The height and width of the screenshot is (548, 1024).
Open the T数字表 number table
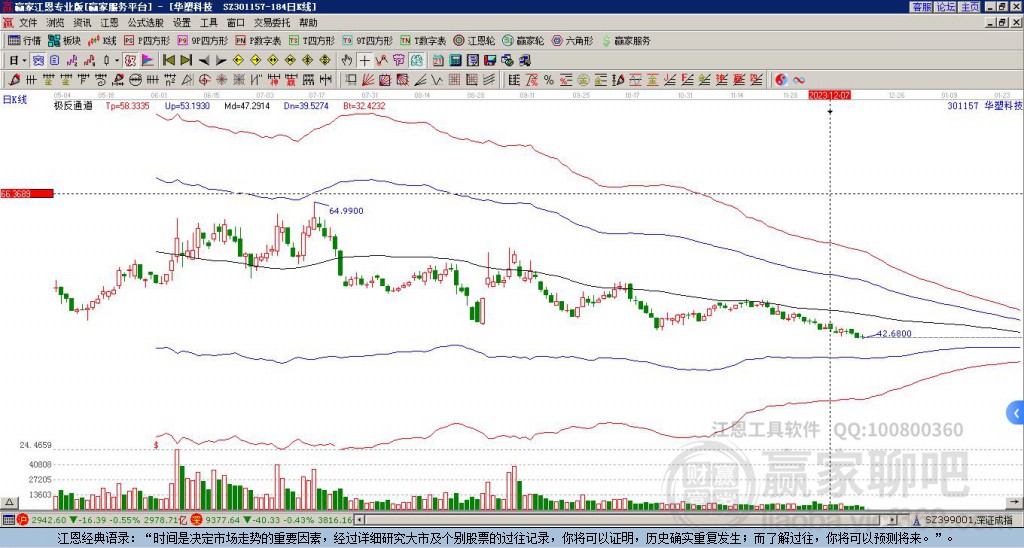(423, 40)
